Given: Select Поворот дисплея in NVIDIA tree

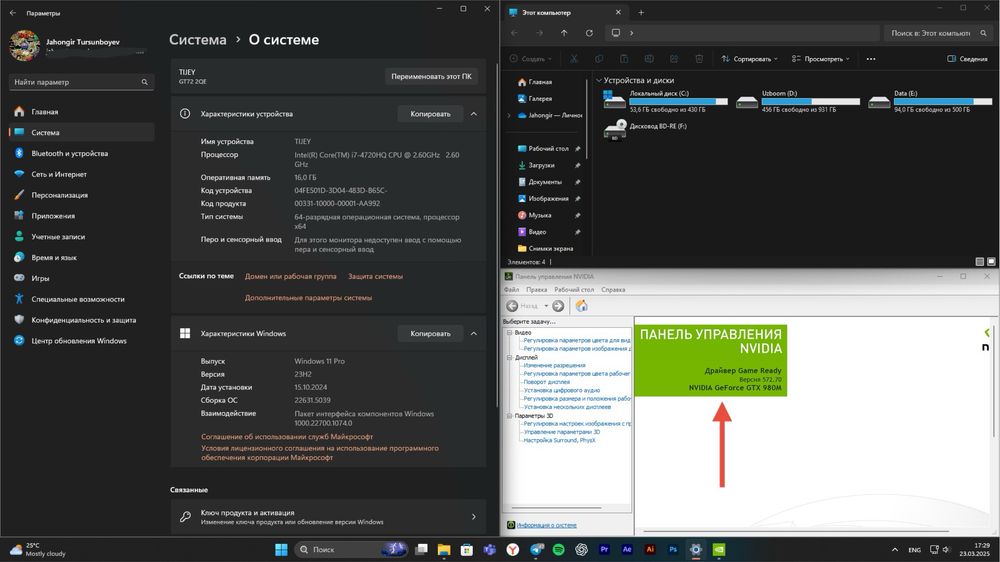Looking at the screenshot, I should (x=547, y=382).
